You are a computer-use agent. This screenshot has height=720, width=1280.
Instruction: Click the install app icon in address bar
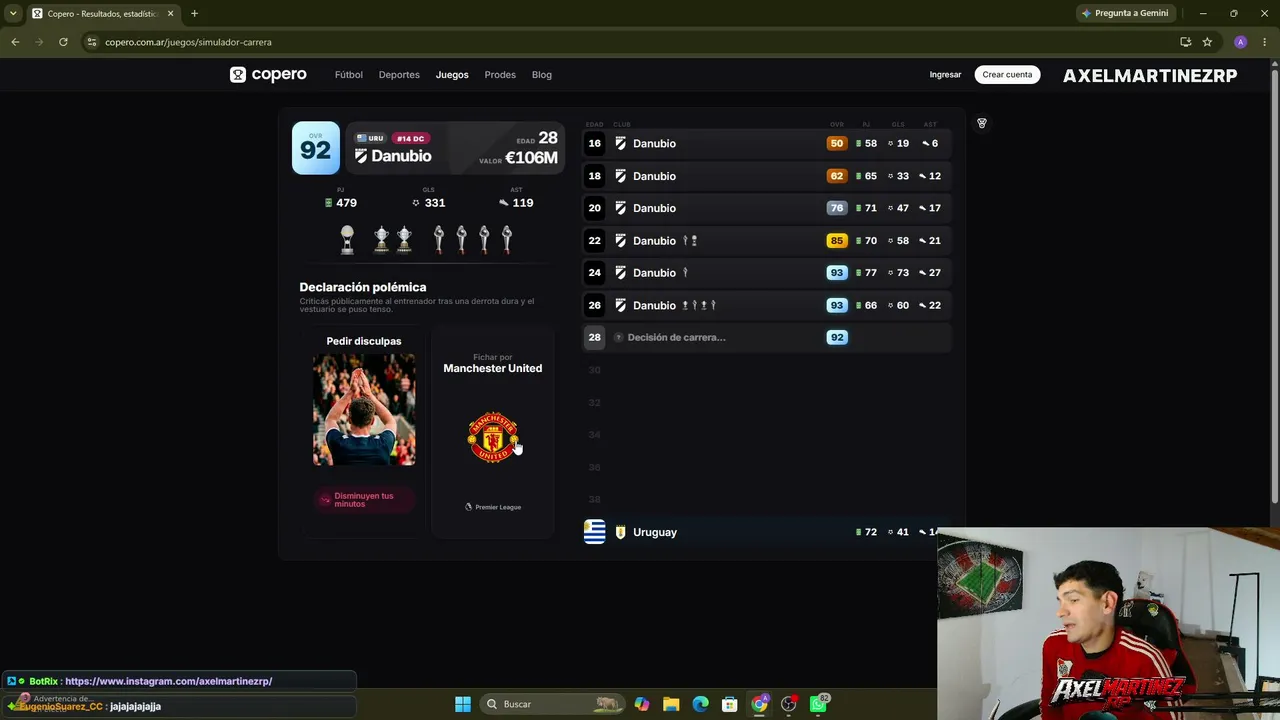click(x=1185, y=42)
